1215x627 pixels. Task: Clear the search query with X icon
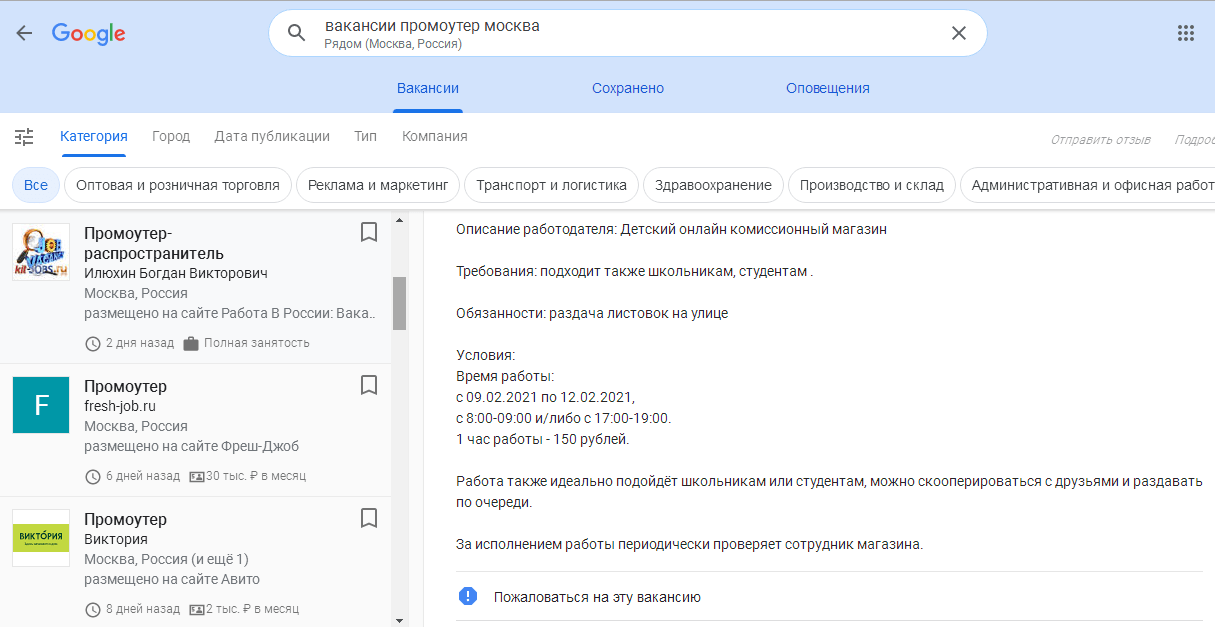[958, 33]
